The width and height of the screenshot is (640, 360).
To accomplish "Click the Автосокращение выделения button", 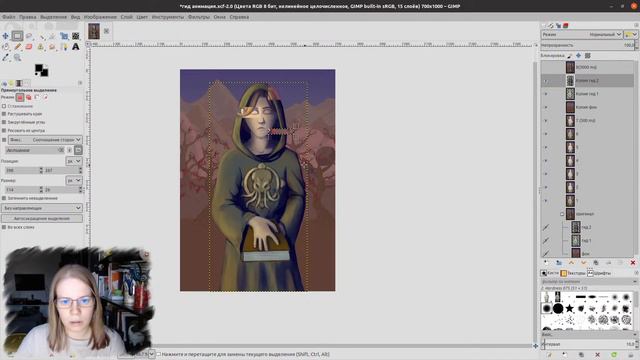I will 42,218.
